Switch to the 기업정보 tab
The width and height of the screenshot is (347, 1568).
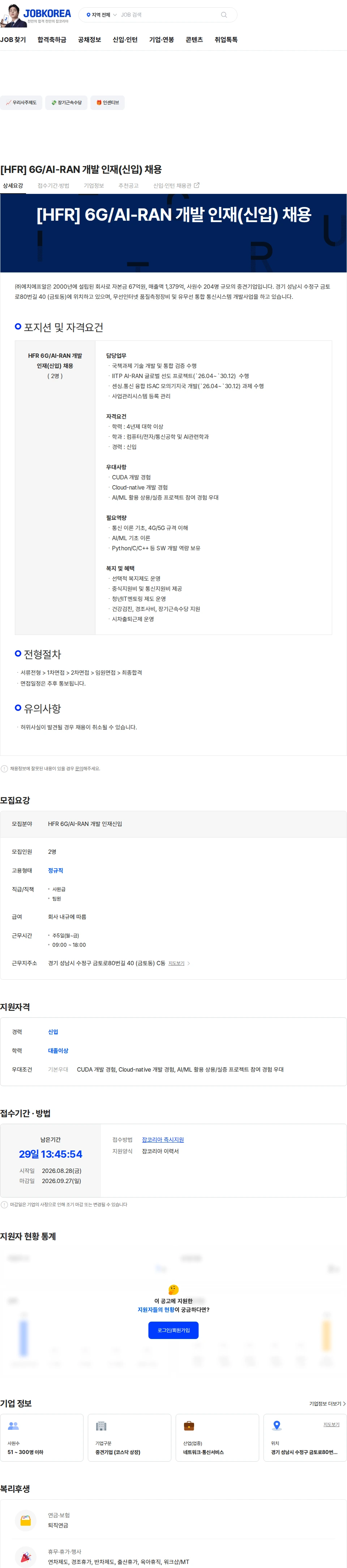94,186
